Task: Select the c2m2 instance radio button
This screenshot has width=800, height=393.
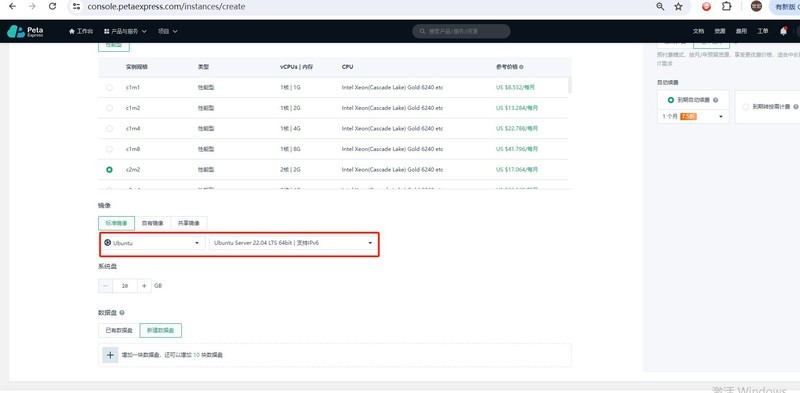Action: point(109,169)
